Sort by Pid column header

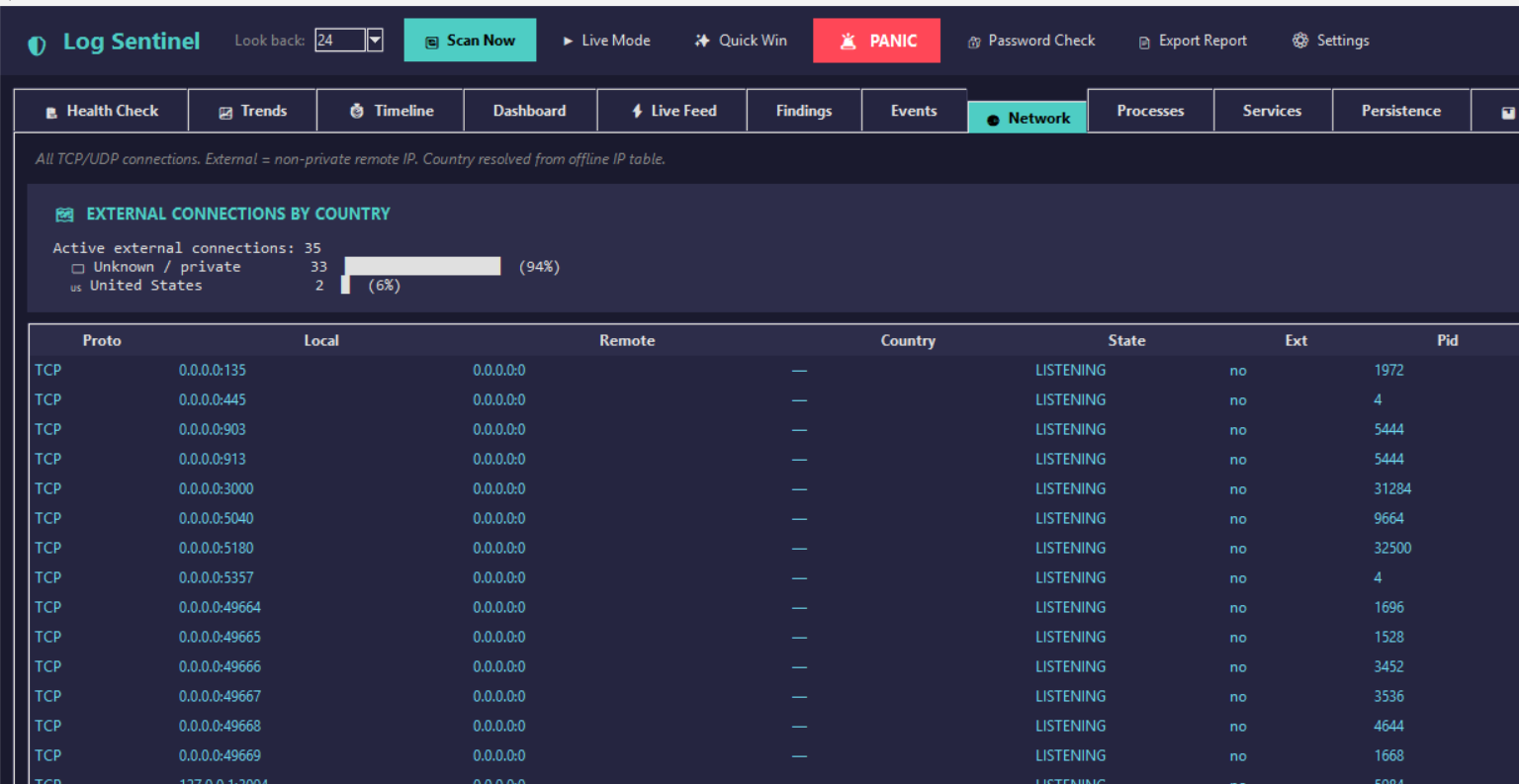pyautogui.click(x=1447, y=340)
